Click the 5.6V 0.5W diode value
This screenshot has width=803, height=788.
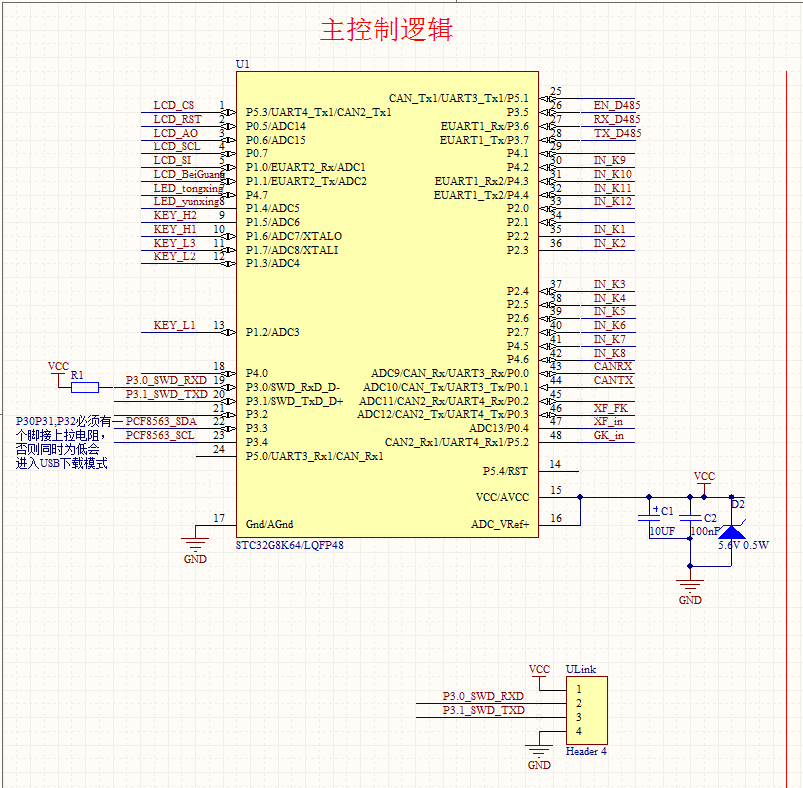[x=743, y=545]
